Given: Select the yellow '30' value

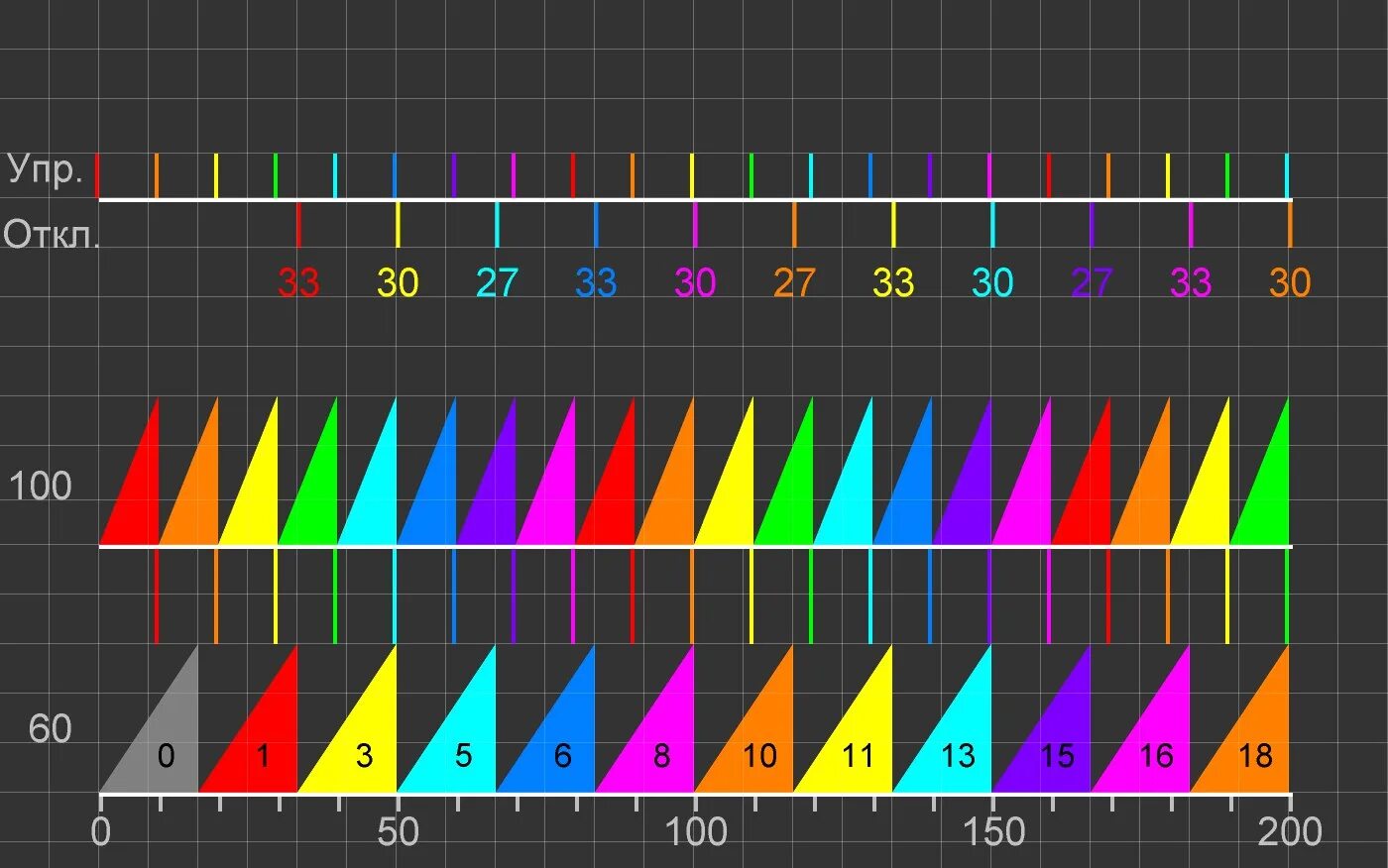Looking at the screenshot, I should pyautogui.click(x=398, y=283).
